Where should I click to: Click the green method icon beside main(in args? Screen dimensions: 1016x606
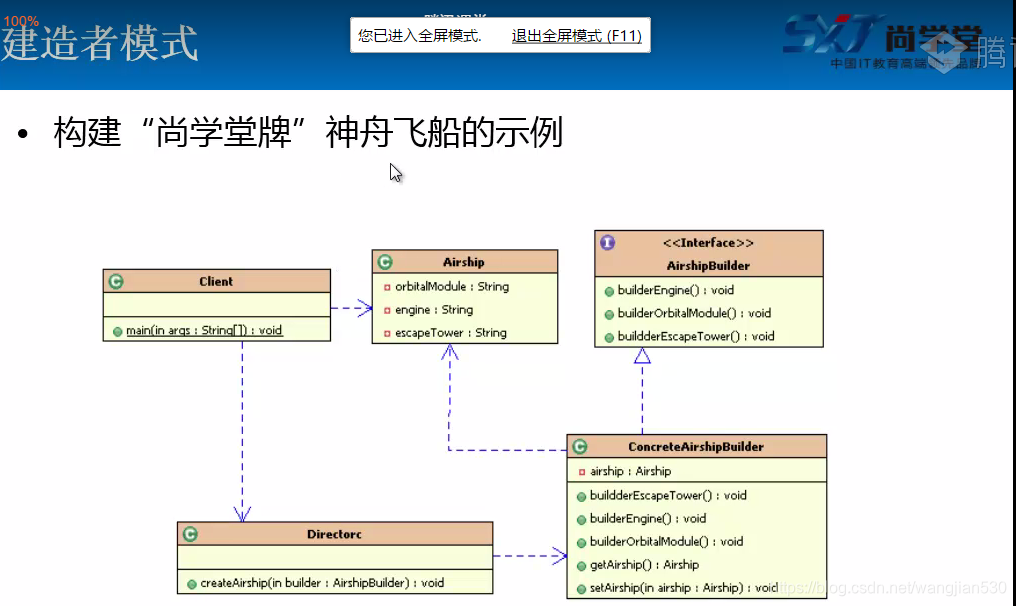(x=117, y=331)
